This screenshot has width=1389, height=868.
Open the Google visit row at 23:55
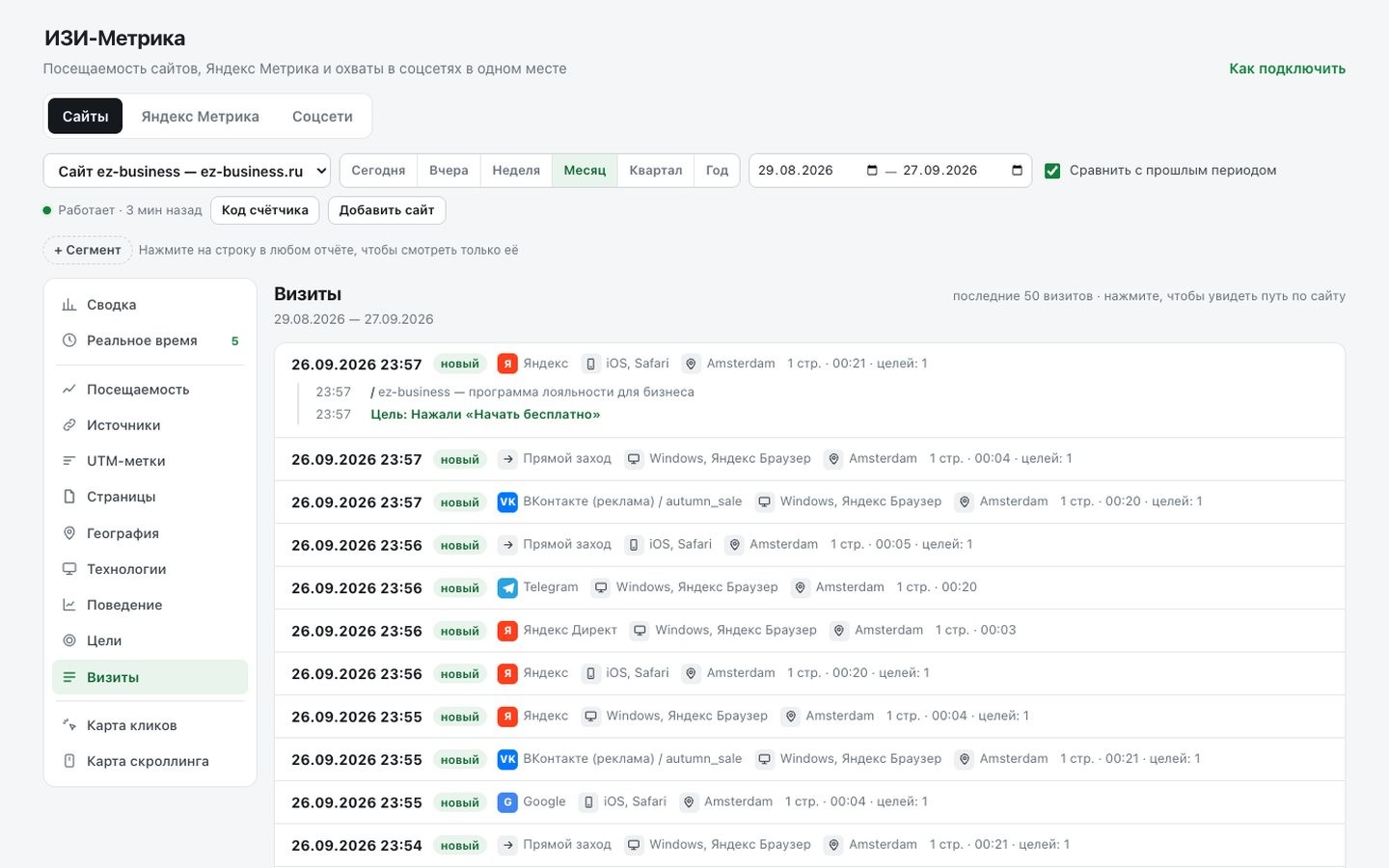coord(809,801)
